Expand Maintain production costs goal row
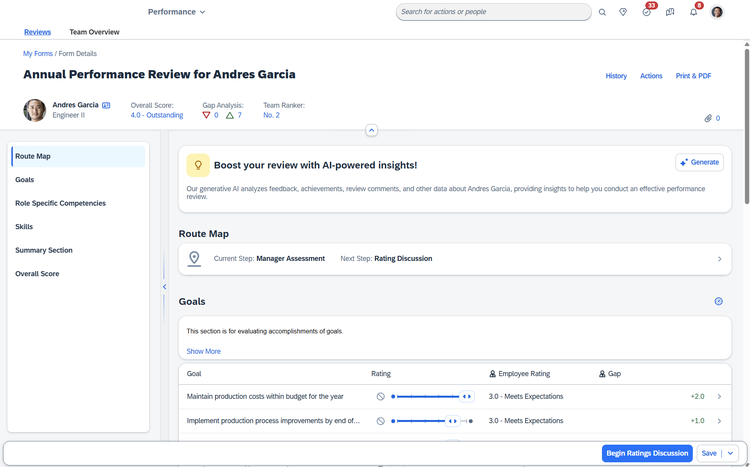The image size is (750, 467). pos(719,397)
